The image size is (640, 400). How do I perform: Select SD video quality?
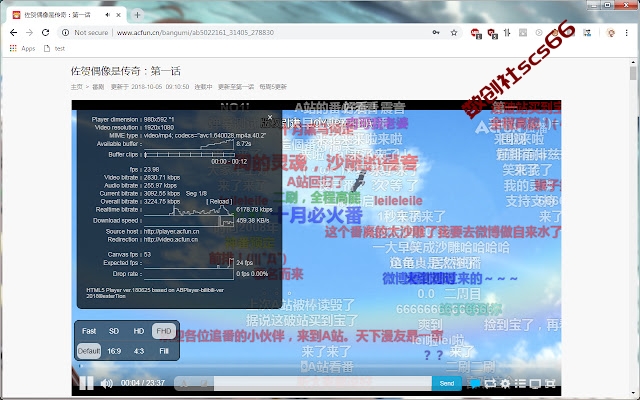point(114,331)
